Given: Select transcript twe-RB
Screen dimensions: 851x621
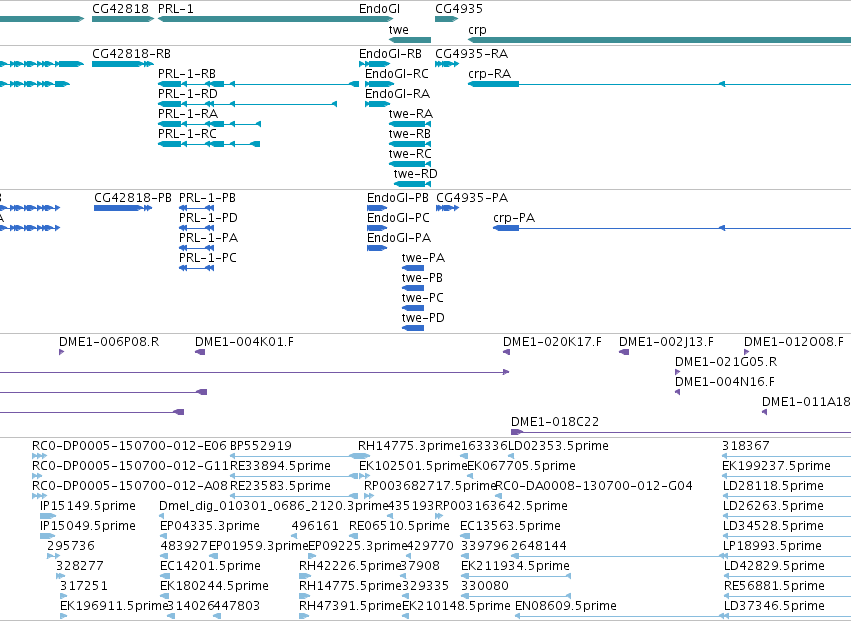Looking at the screenshot, I should click(410, 144).
